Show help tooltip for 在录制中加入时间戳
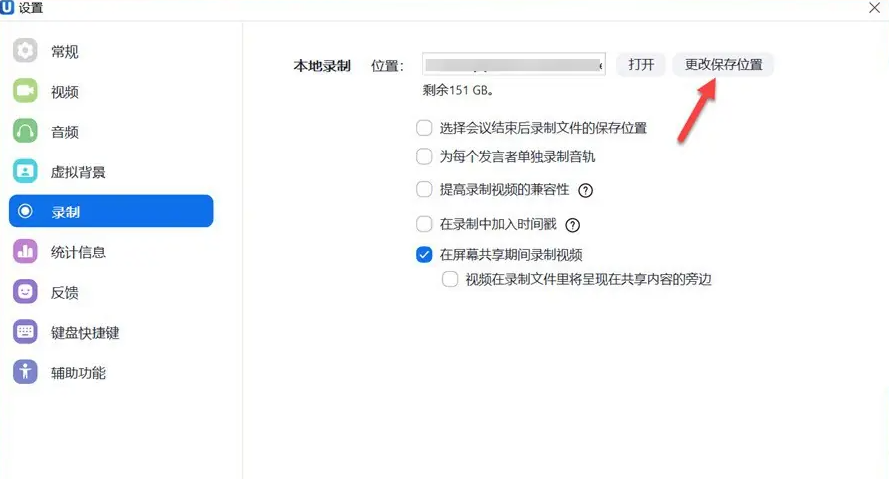This screenshot has height=479, width=889. pyautogui.click(x=573, y=225)
